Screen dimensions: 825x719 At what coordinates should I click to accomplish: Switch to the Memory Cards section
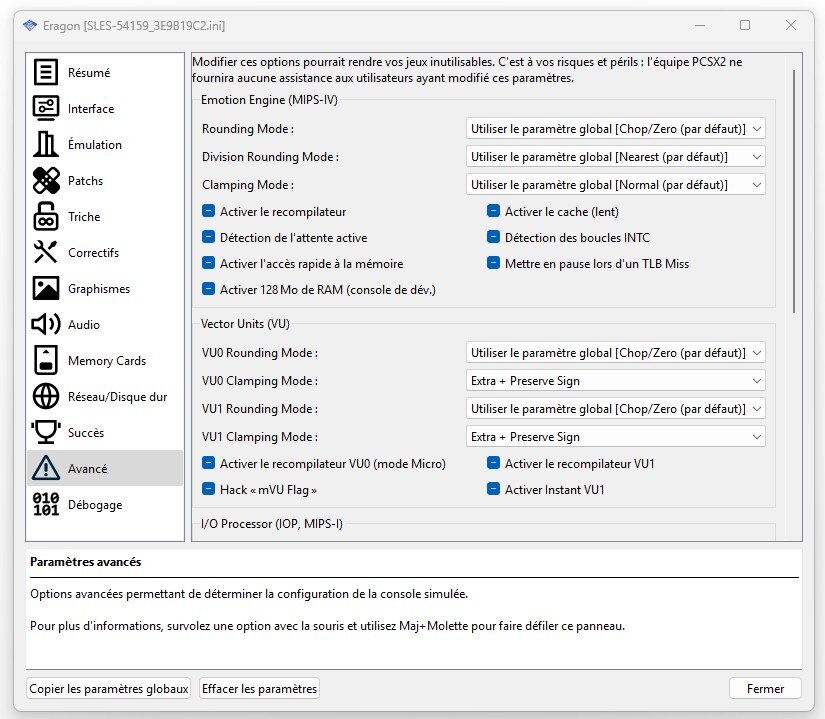point(105,361)
